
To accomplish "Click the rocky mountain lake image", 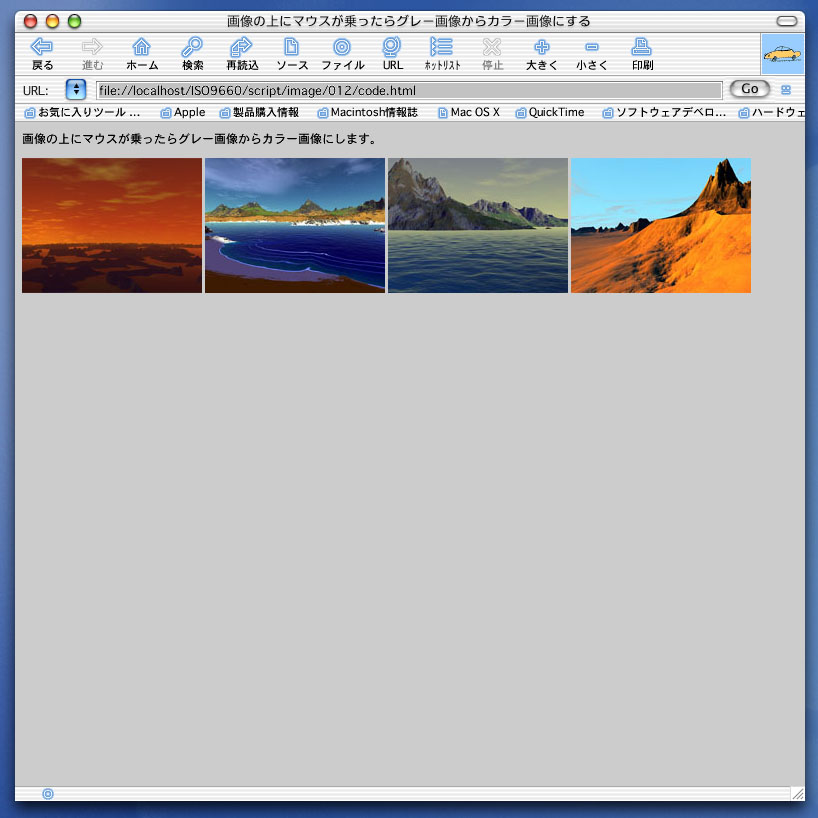I will coord(478,225).
